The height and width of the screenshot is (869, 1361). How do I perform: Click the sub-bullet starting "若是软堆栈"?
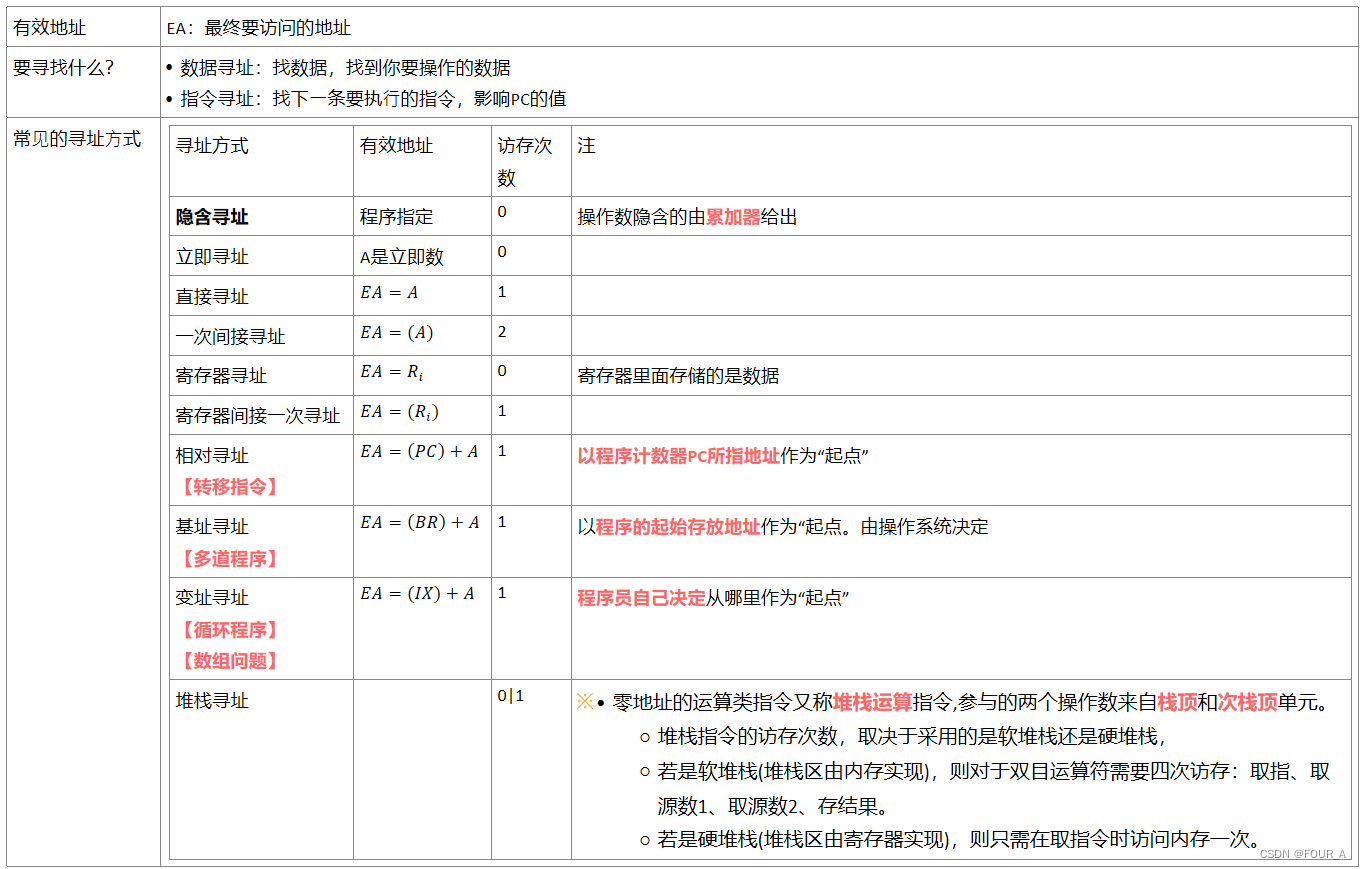click(993, 789)
